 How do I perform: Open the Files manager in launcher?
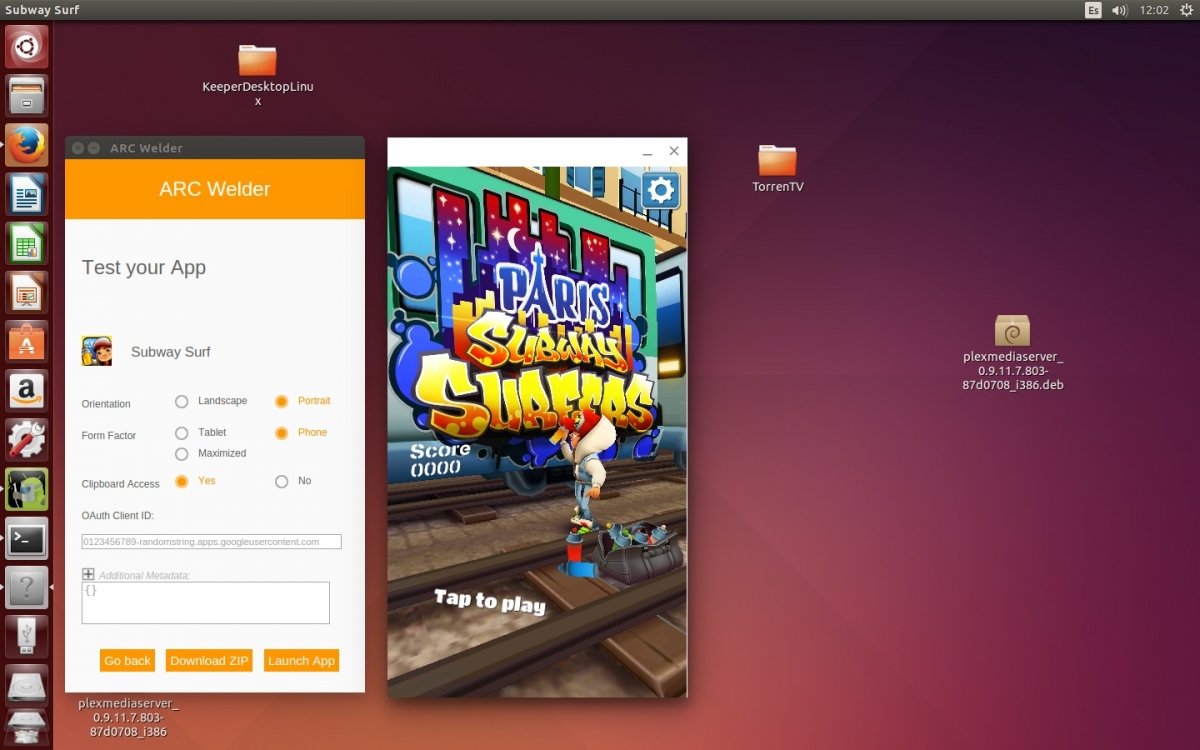pyautogui.click(x=27, y=96)
